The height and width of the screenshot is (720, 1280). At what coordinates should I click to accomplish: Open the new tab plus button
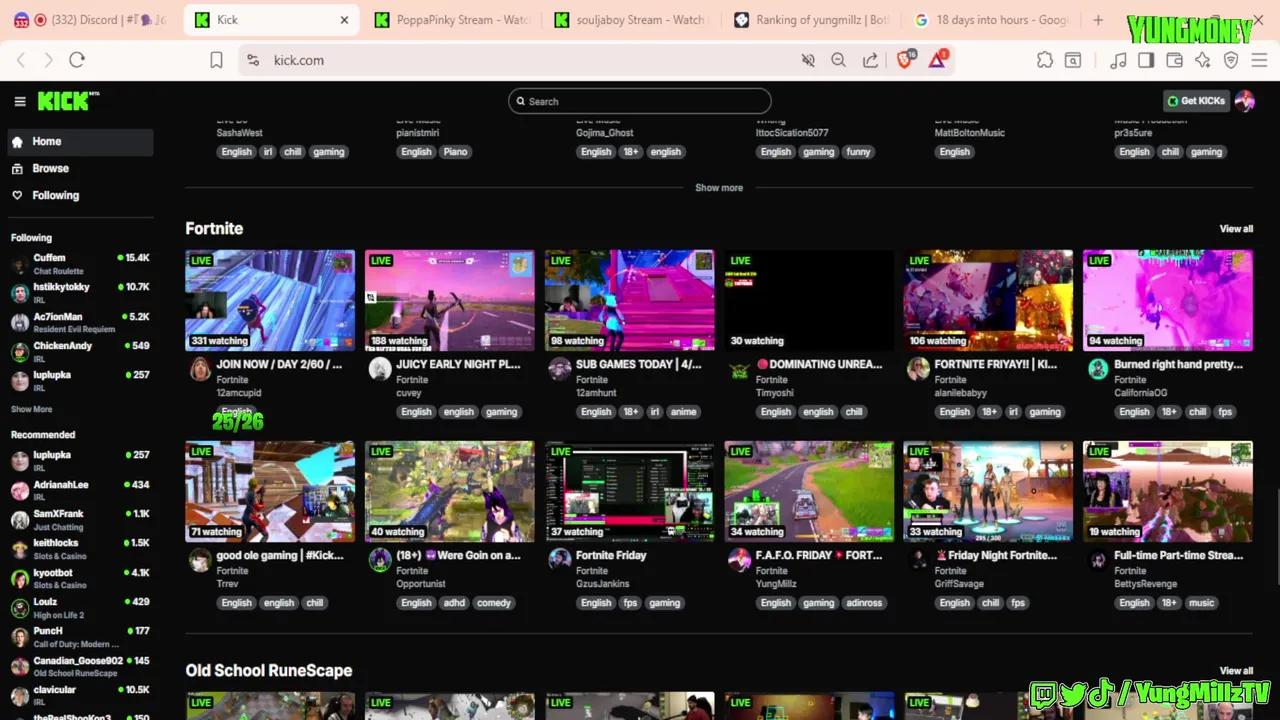coord(1098,20)
